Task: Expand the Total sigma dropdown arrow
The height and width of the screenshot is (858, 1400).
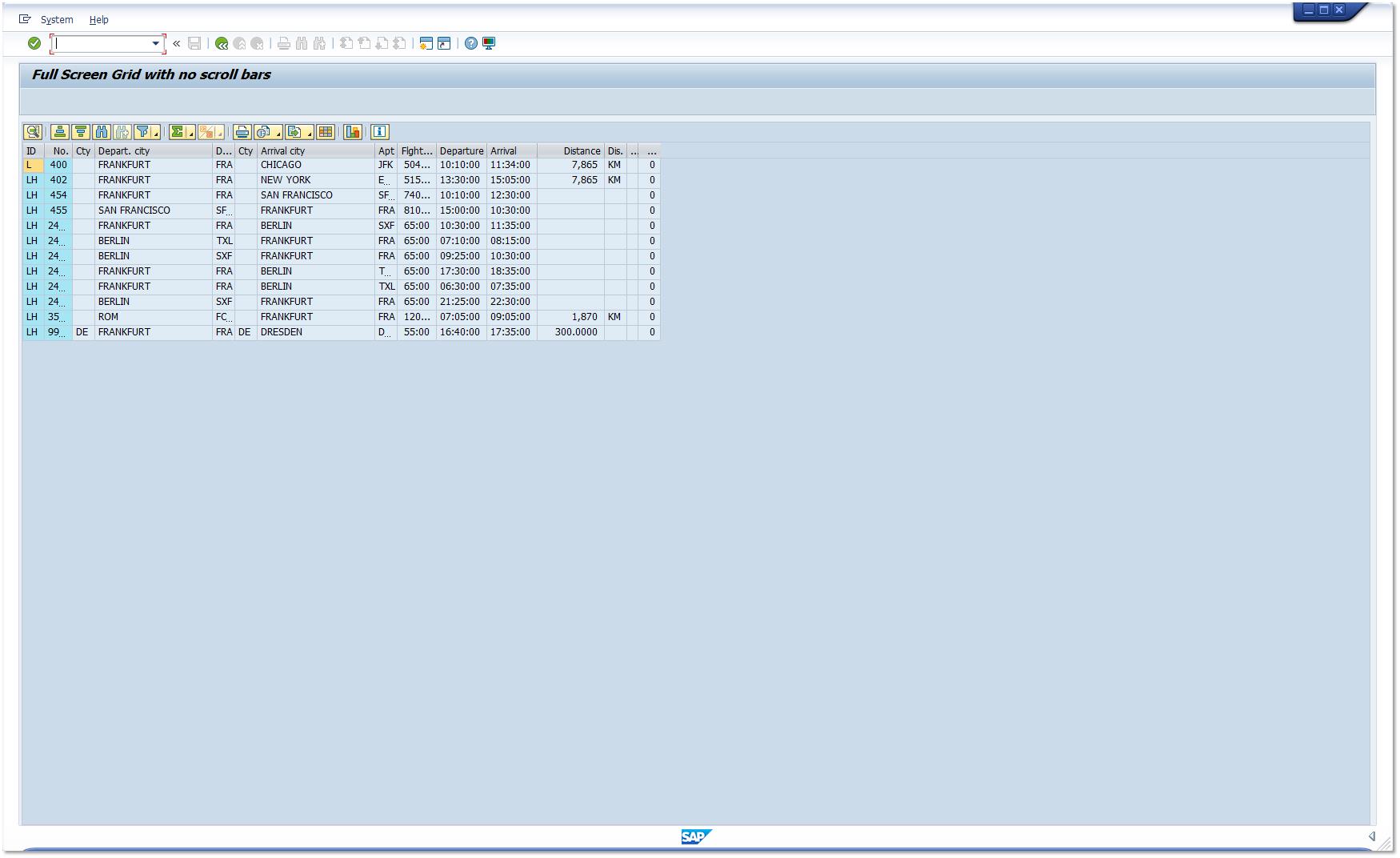Action: (x=191, y=133)
